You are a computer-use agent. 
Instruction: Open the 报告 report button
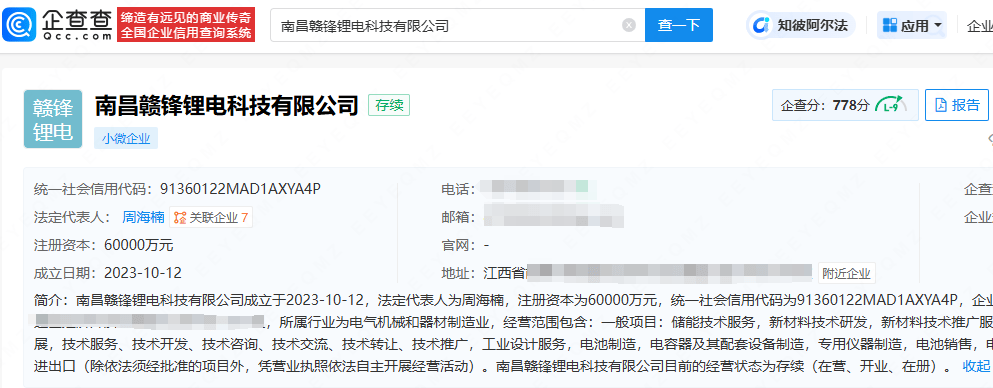tap(957, 105)
